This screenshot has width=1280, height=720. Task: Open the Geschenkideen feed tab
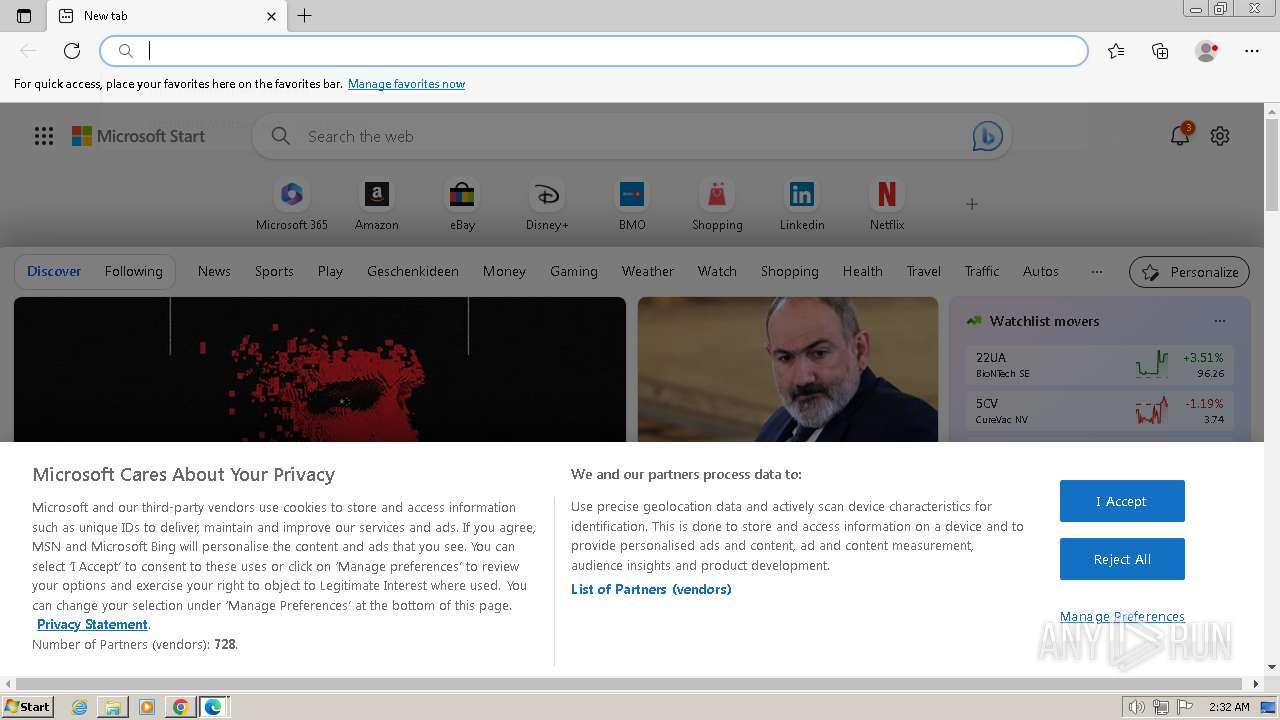[413, 271]
